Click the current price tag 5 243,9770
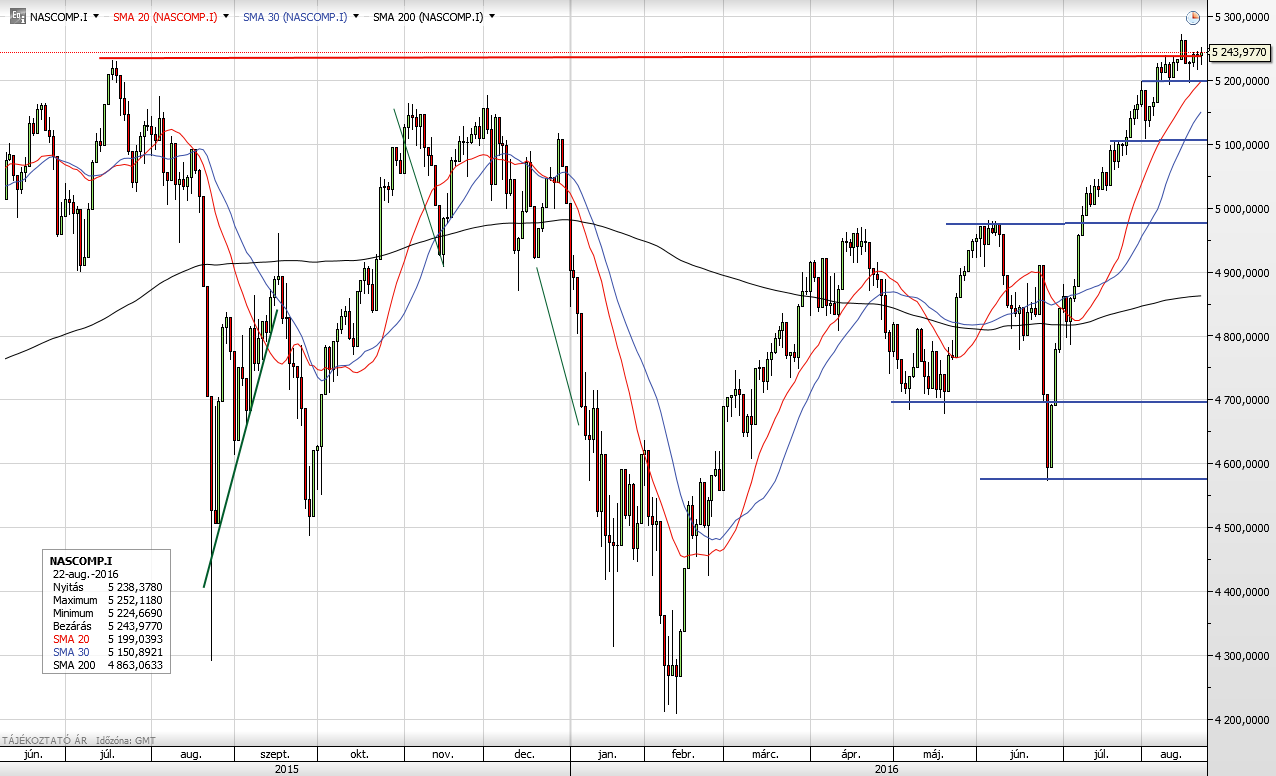This screenshot has width=1276, height=776. [1240, 52]
